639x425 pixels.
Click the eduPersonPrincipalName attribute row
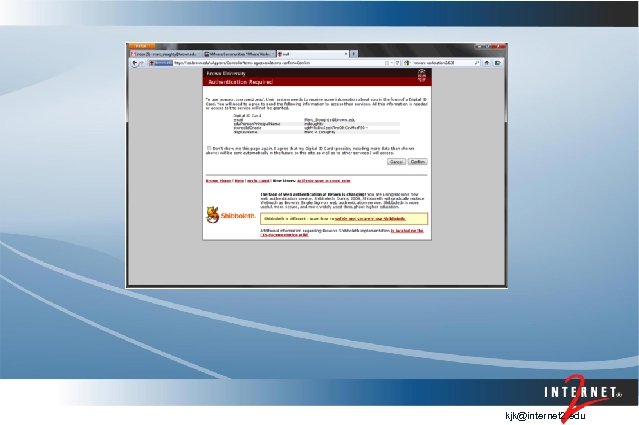click(x=316, y=124)
